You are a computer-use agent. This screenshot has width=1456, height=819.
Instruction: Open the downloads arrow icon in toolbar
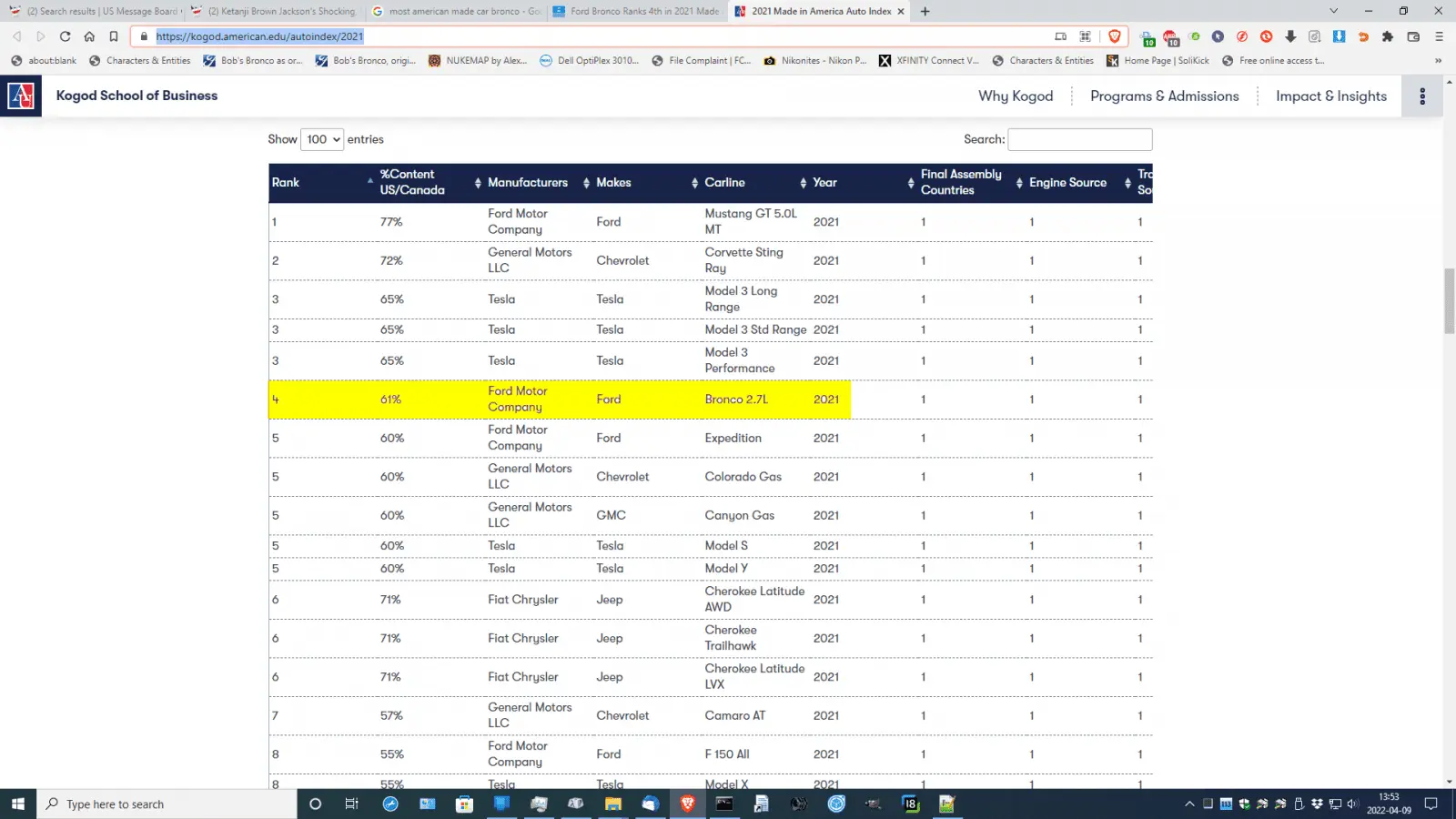click(x=1290, y=36)
